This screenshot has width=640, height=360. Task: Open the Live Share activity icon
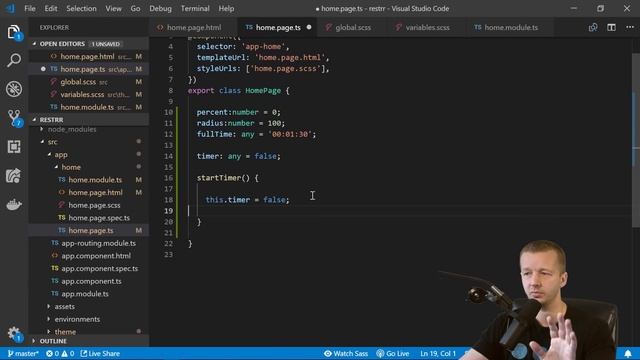click(13, 176)
